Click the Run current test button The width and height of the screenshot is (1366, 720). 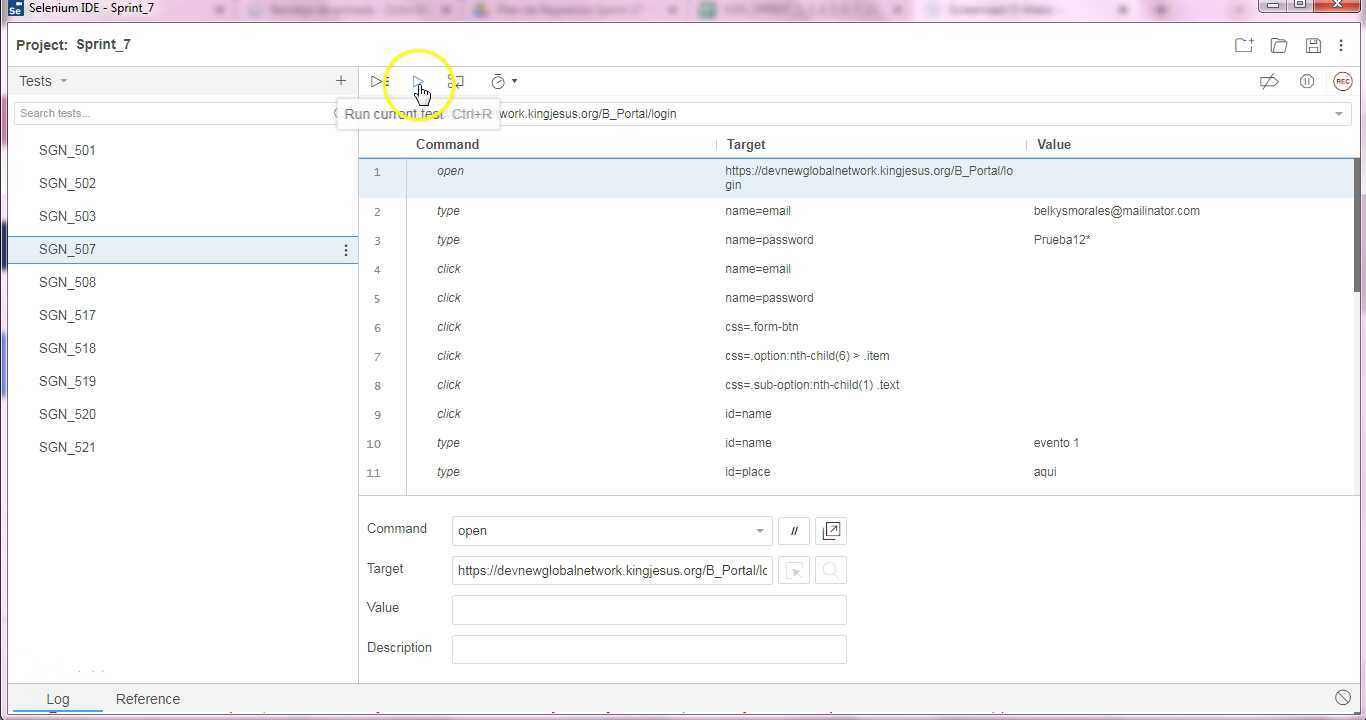[418, 82]
